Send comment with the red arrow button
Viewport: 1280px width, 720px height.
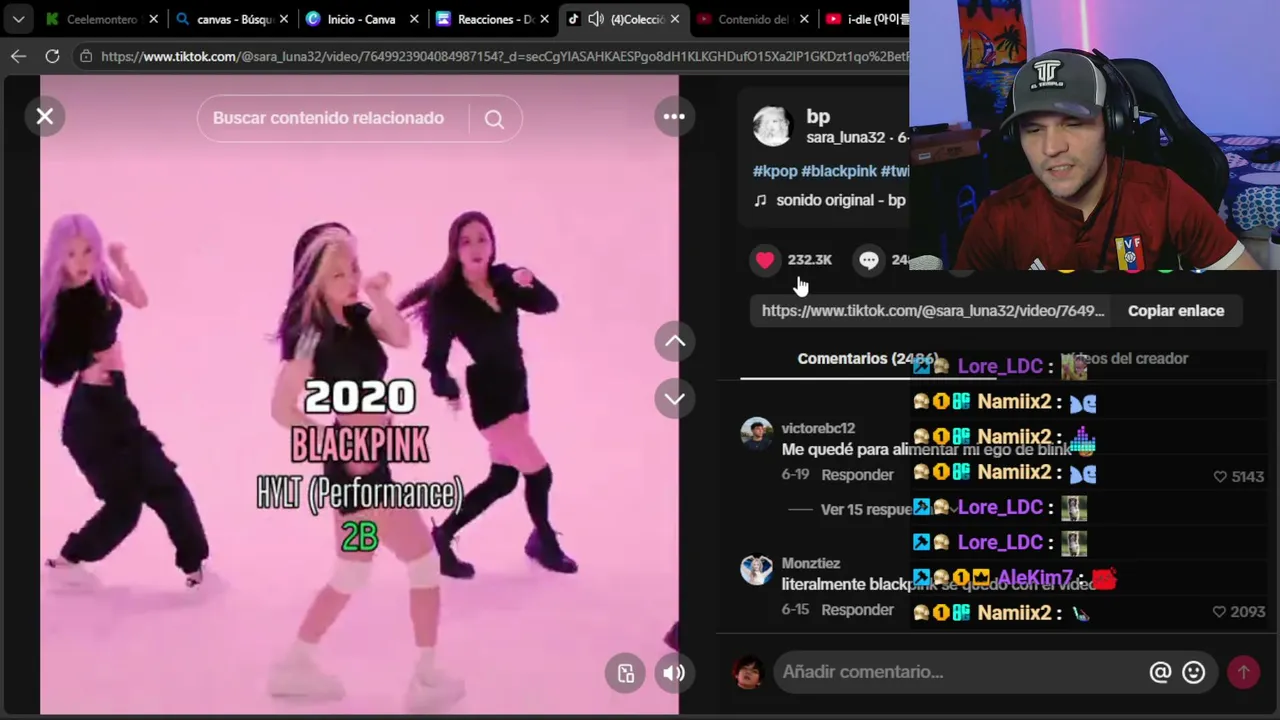[x=1244, y=672]
